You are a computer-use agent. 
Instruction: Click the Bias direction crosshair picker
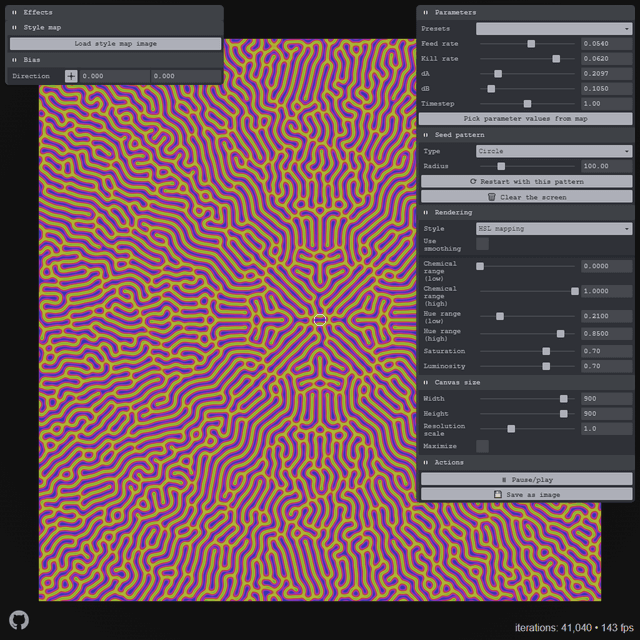[71, 76]
